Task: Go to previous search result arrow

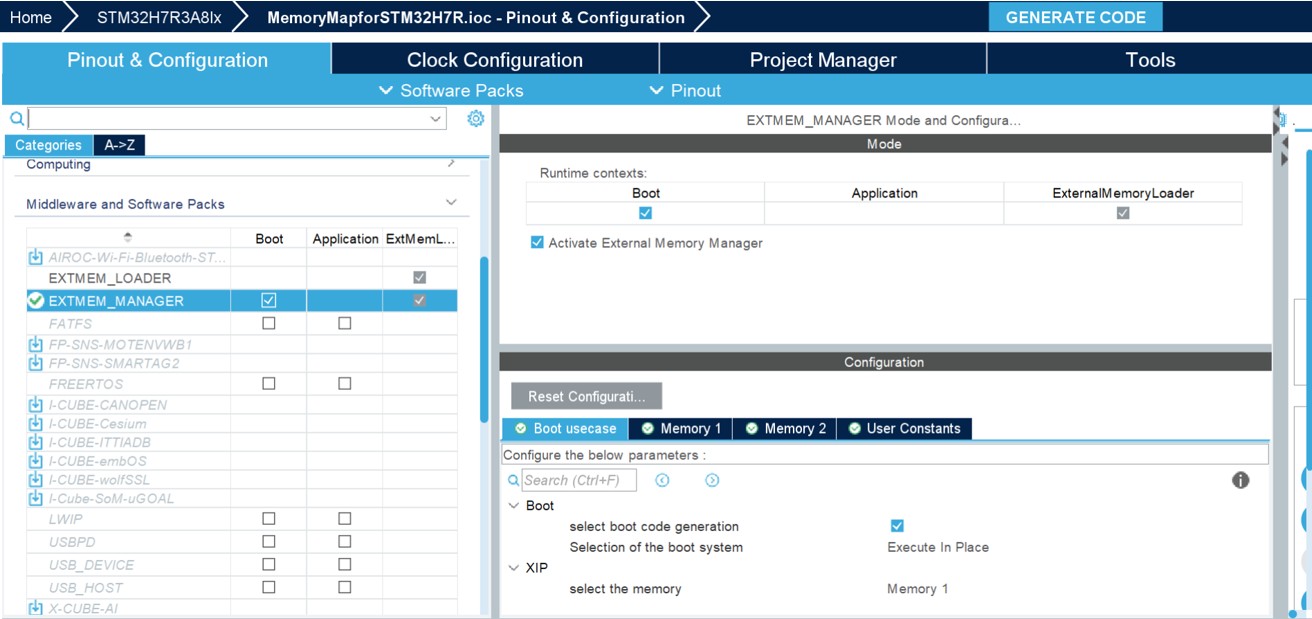Action: coord(662,480)
